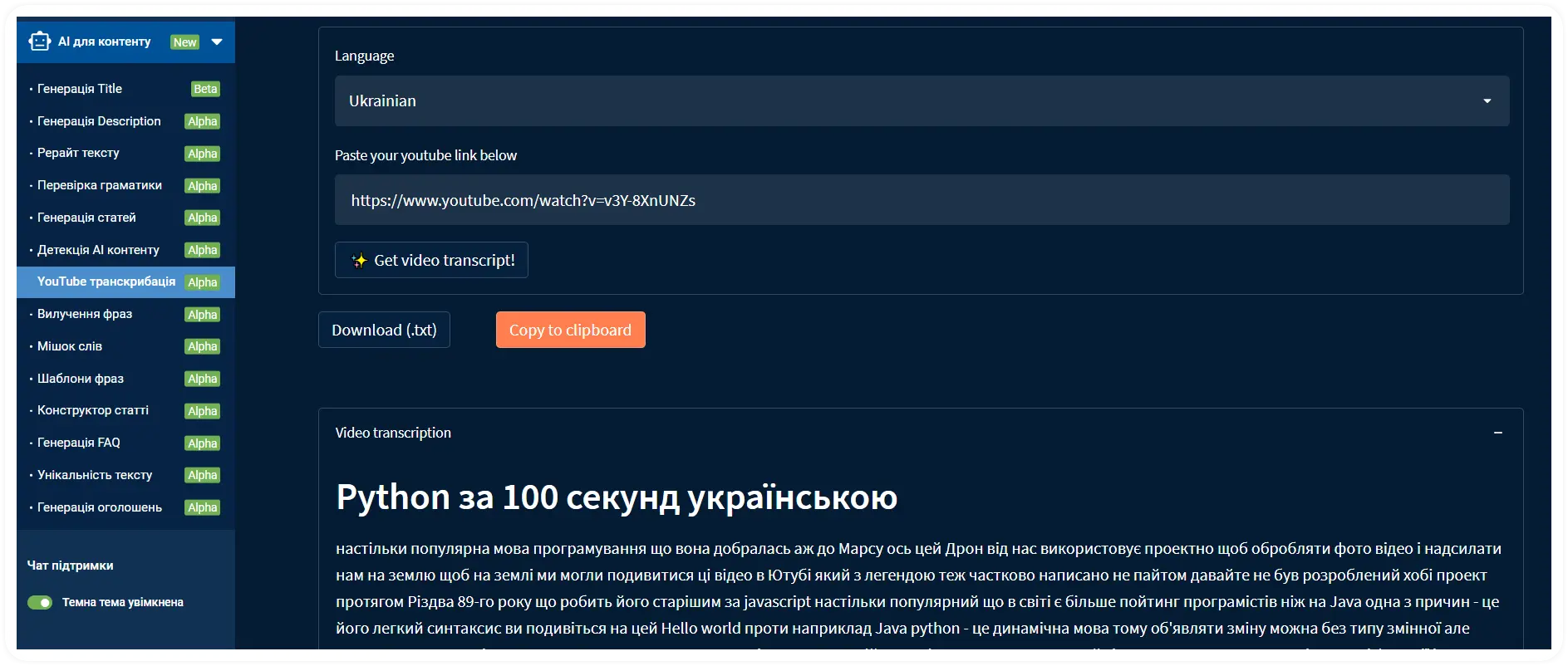Open the Language dropdown showing Ukrainian
The width and height of the screenshot is (1568, 666).
[x=922, y=100]
